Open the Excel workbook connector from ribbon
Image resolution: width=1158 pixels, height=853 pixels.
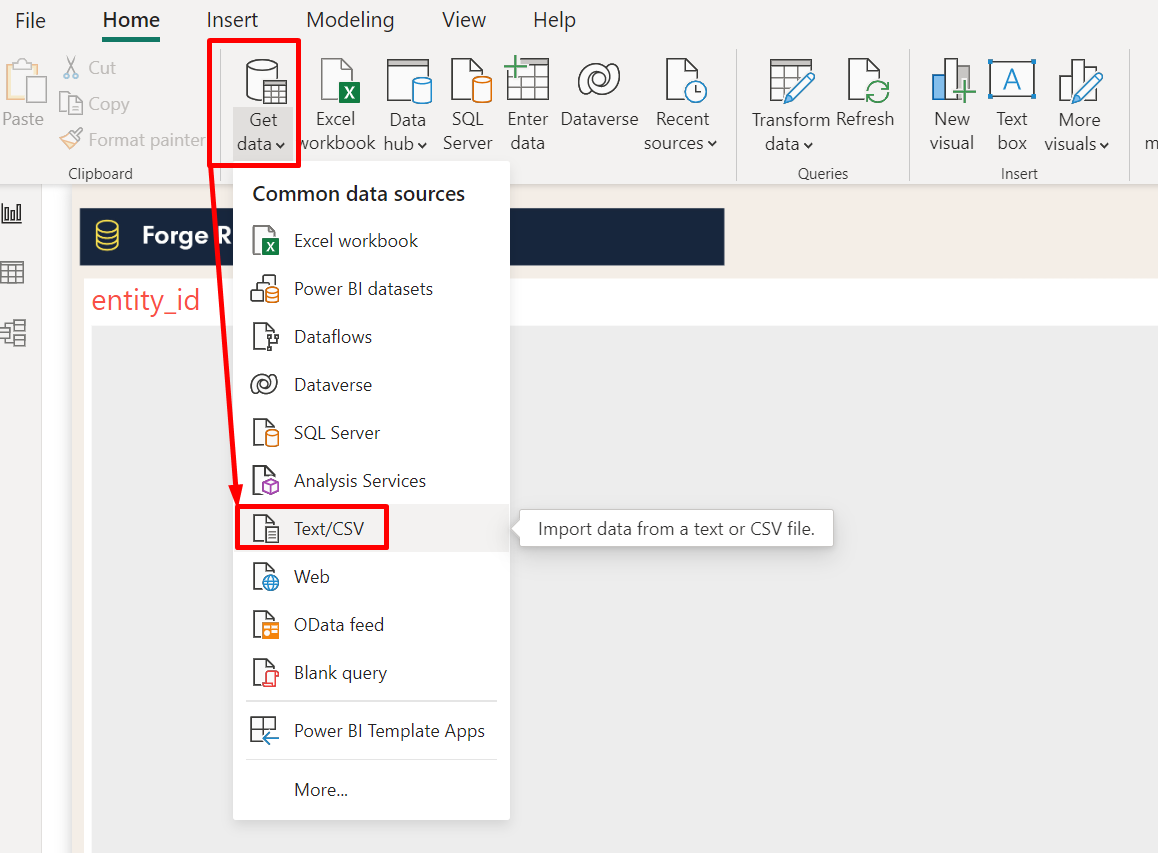tap(336, 100)
